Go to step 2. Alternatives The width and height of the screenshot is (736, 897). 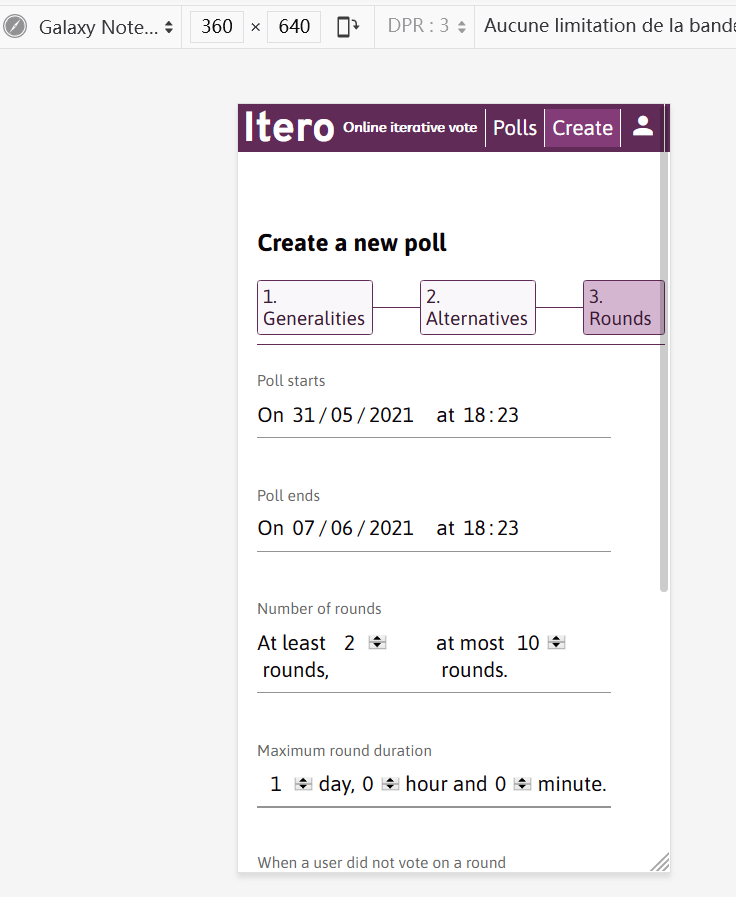(x=477, y=308)
